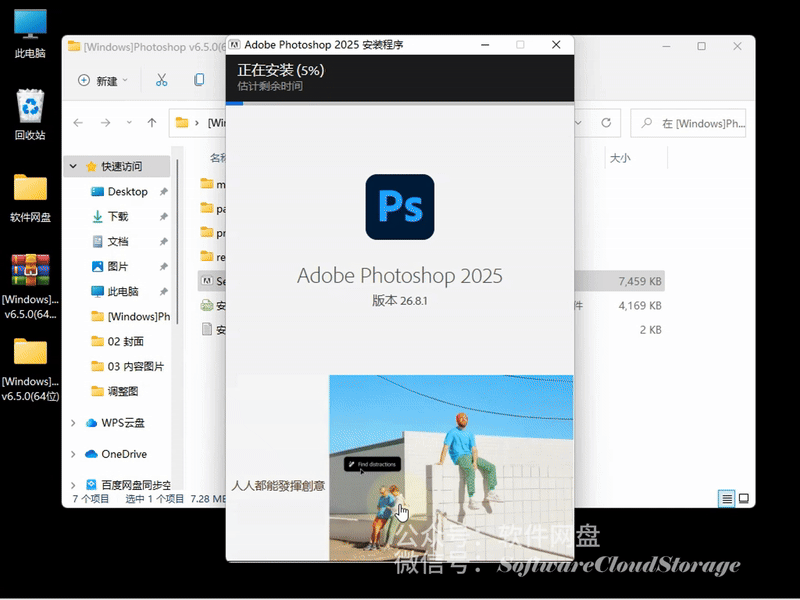
Task: Open the 软件网盘 folder on the desktop
Action: (30, 196)
